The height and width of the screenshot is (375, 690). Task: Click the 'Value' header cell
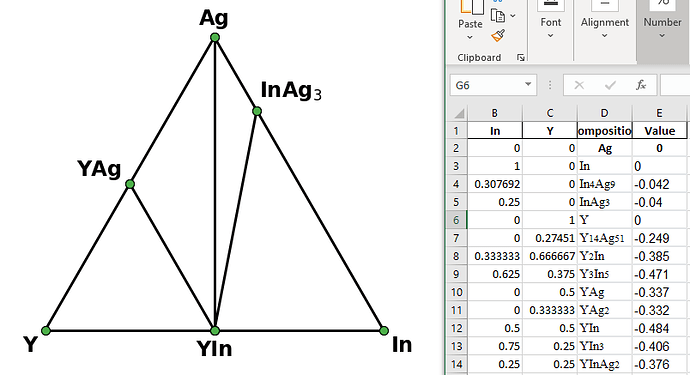pos(659,131)
